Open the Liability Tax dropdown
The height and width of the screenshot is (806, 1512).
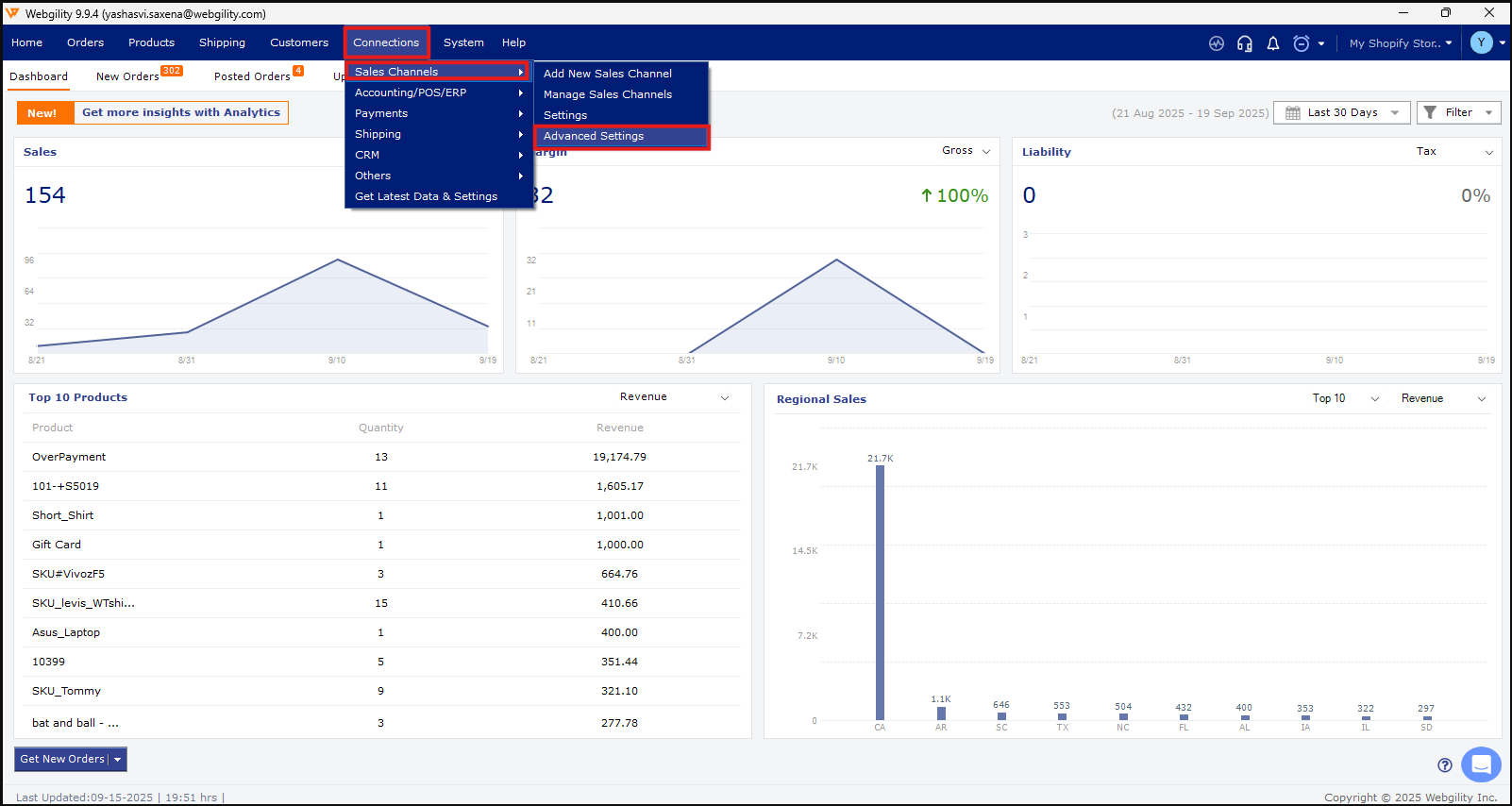pyautogui.click(x=1453, y=152)
